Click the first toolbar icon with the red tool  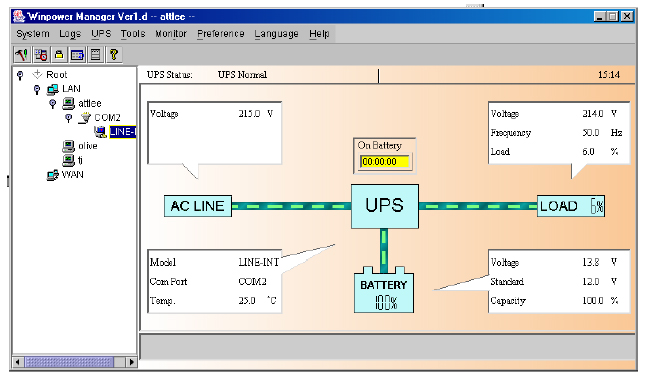22,55
